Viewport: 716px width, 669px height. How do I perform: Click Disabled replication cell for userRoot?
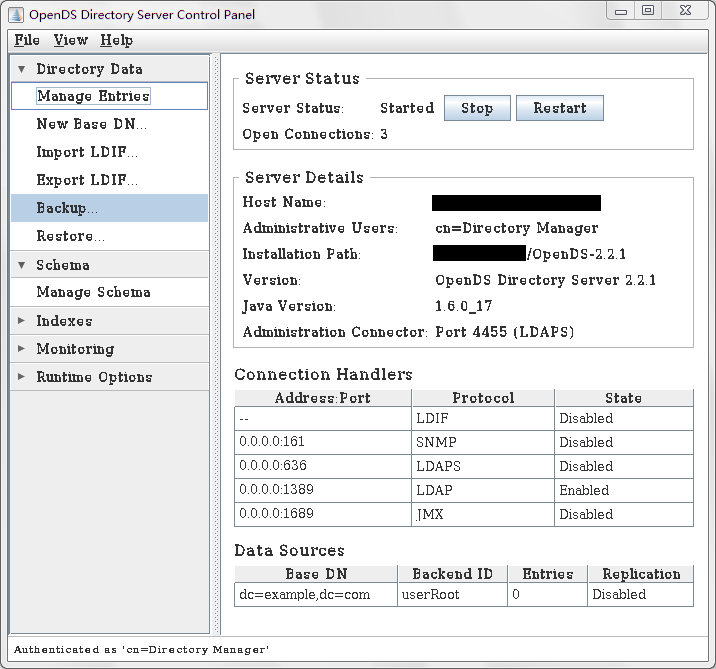coord(641,595)
